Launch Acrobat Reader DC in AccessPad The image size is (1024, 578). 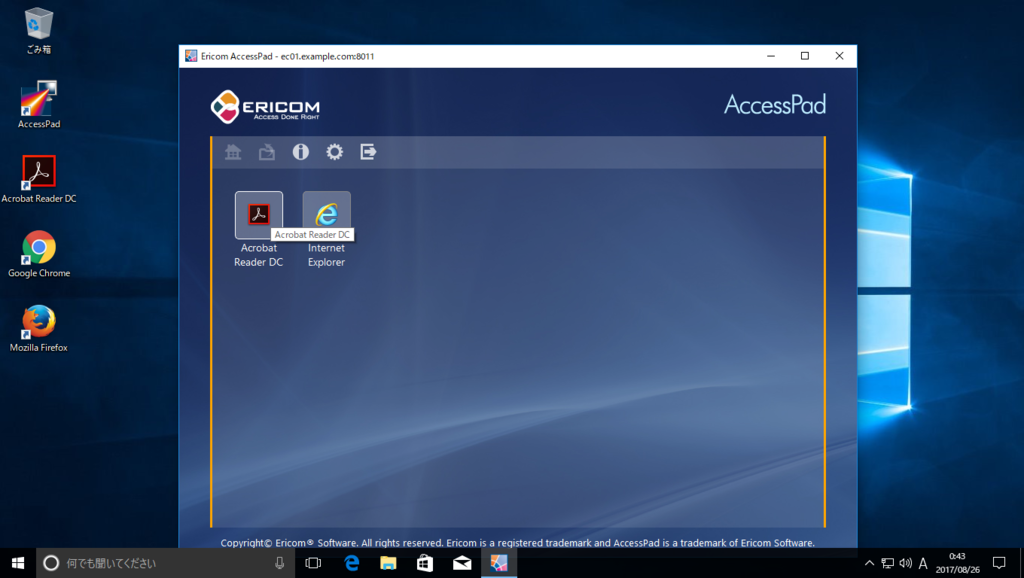point(259,215)
